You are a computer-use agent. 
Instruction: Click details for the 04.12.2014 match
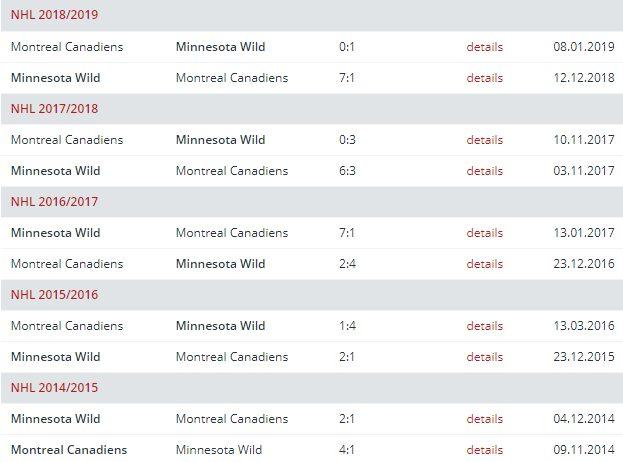tap(484, 419)
